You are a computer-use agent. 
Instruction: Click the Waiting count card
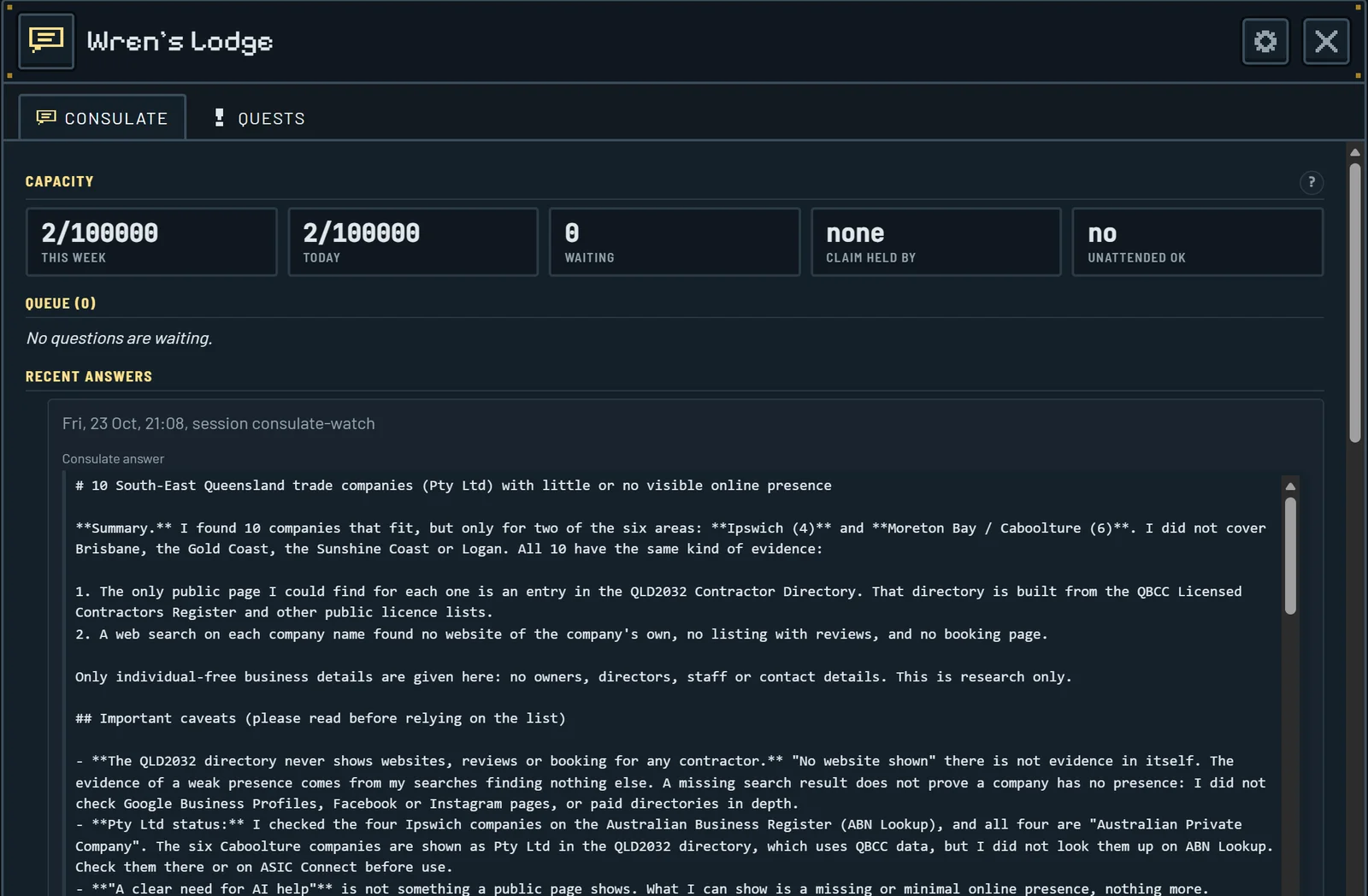pyautogui.click(x=675, y=242)
